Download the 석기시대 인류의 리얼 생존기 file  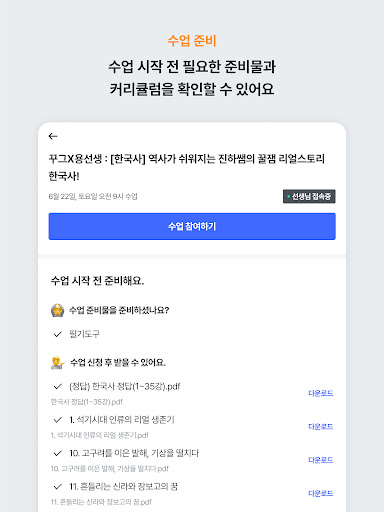320,427
